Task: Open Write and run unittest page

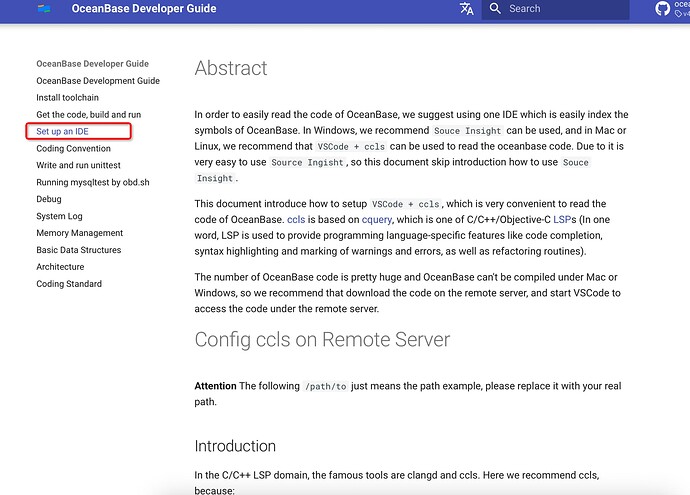Action: tap(78, 165)
